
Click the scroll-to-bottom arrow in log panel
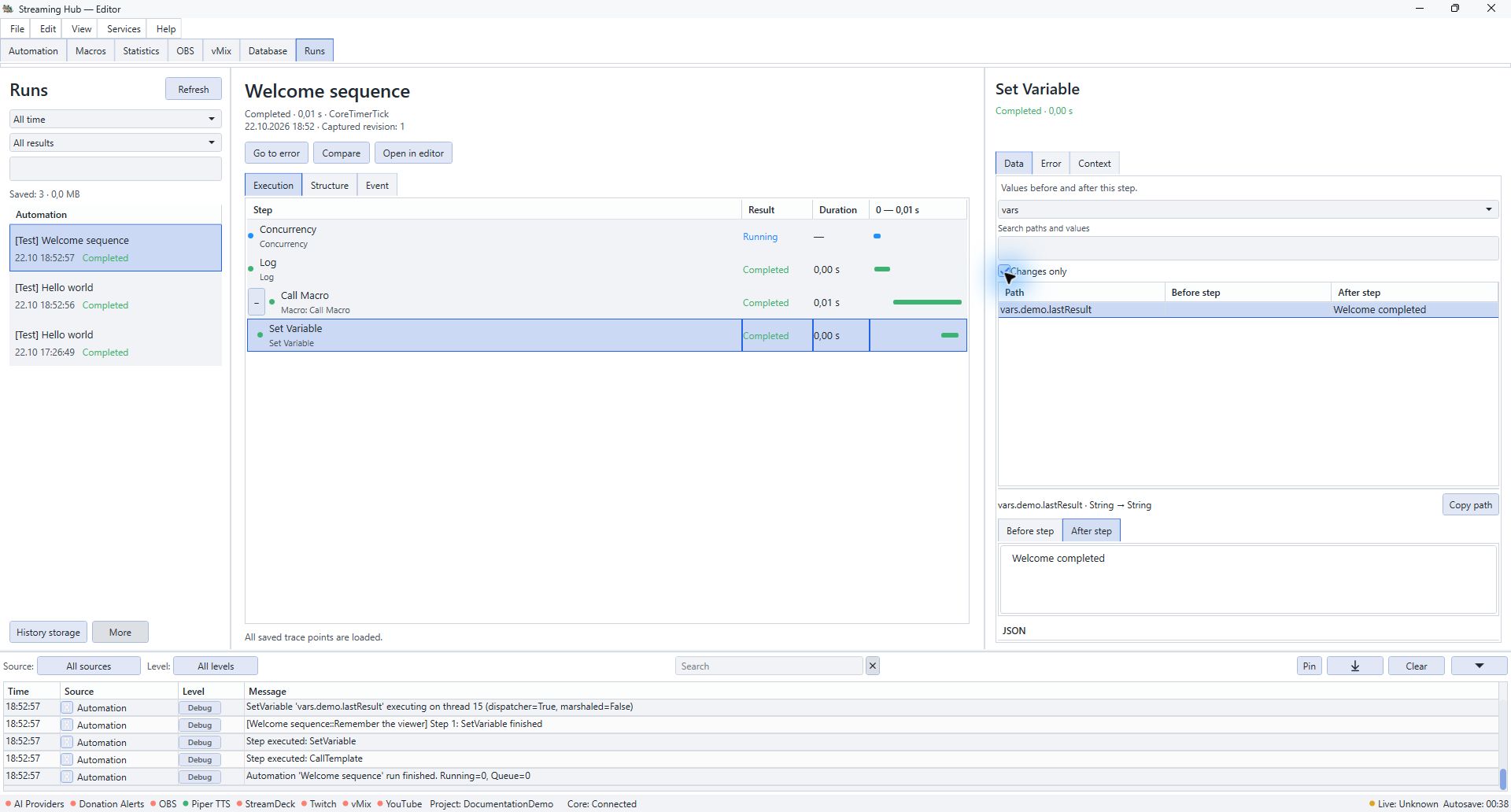click(1354, 666)
